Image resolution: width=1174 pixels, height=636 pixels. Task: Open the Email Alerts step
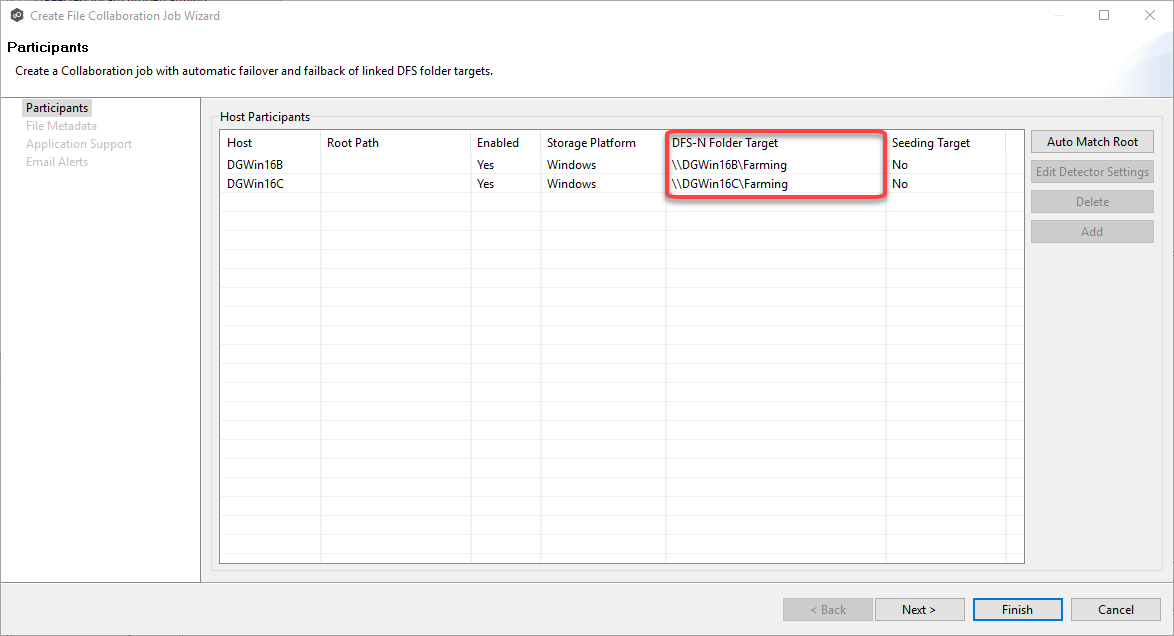tap(57, 161)
